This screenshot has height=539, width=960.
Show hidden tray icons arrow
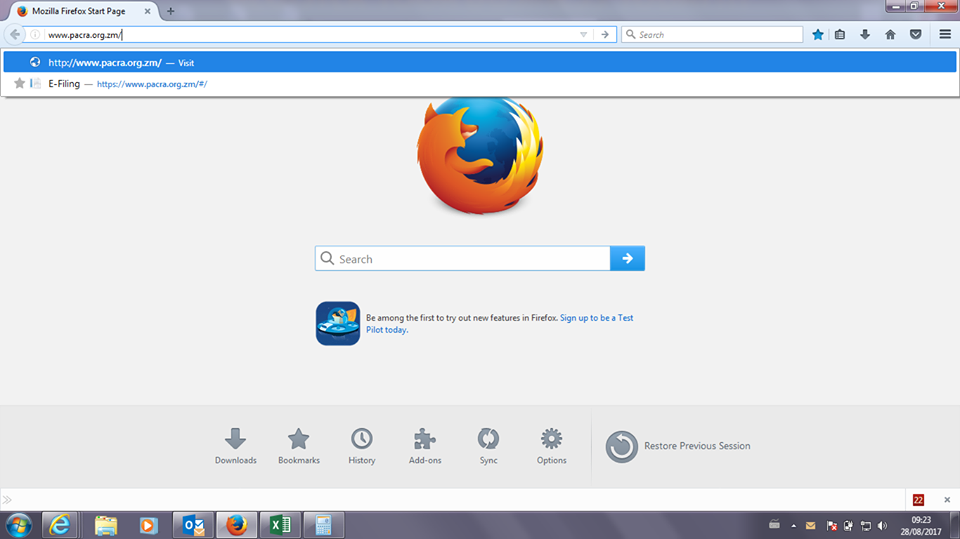tap(793, 526)
